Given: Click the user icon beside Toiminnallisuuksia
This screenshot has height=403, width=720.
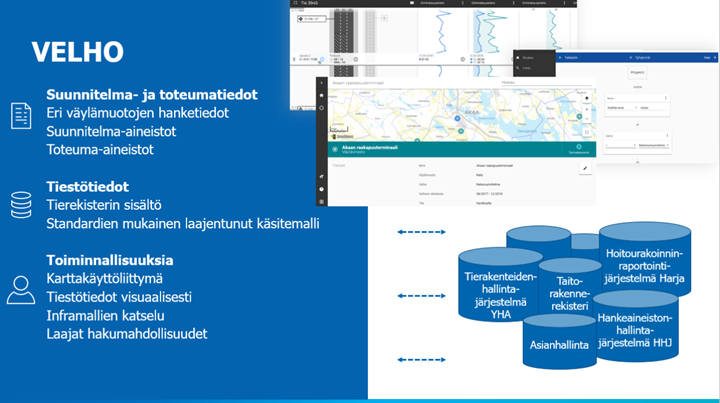Looking at the screenshot, I should (21, 290).
